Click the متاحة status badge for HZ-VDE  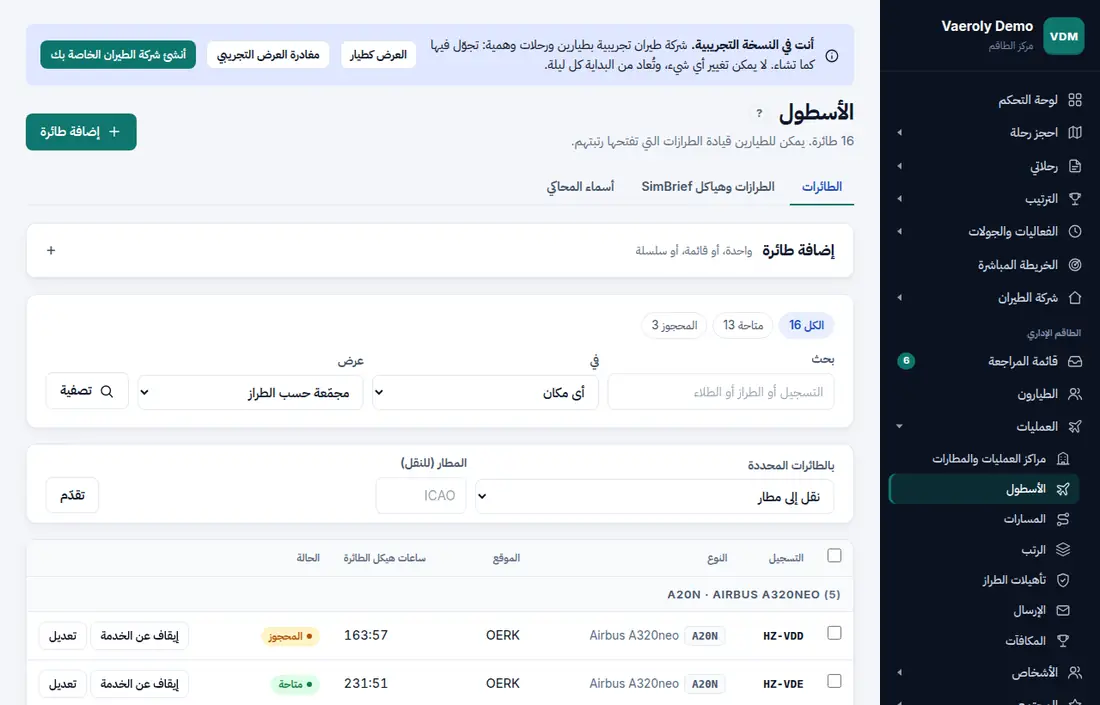pos(295,684)
